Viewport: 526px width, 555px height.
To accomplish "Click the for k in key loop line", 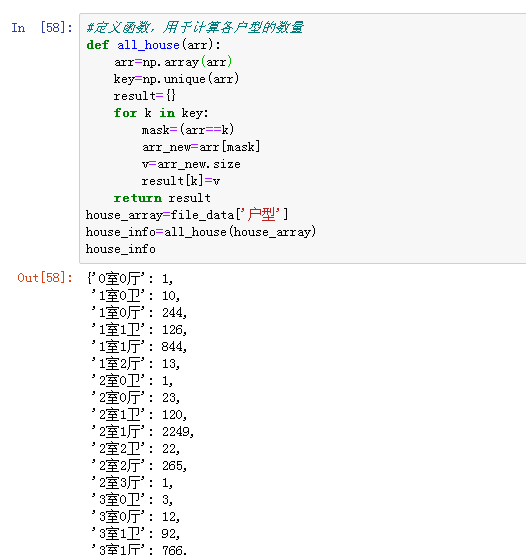I will (x=161, y=113).
